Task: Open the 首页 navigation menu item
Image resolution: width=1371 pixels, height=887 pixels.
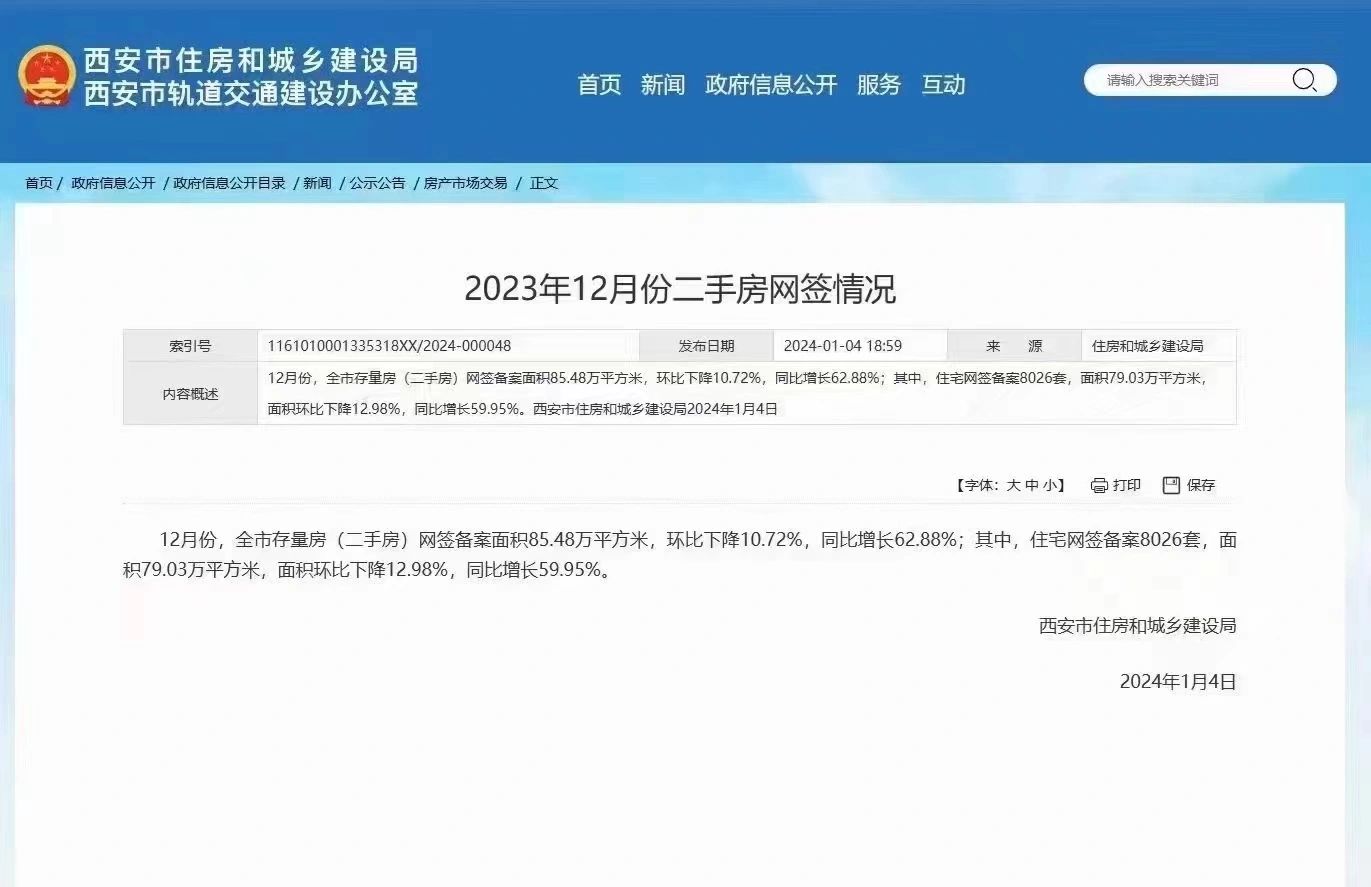Action: click(600, 85)
